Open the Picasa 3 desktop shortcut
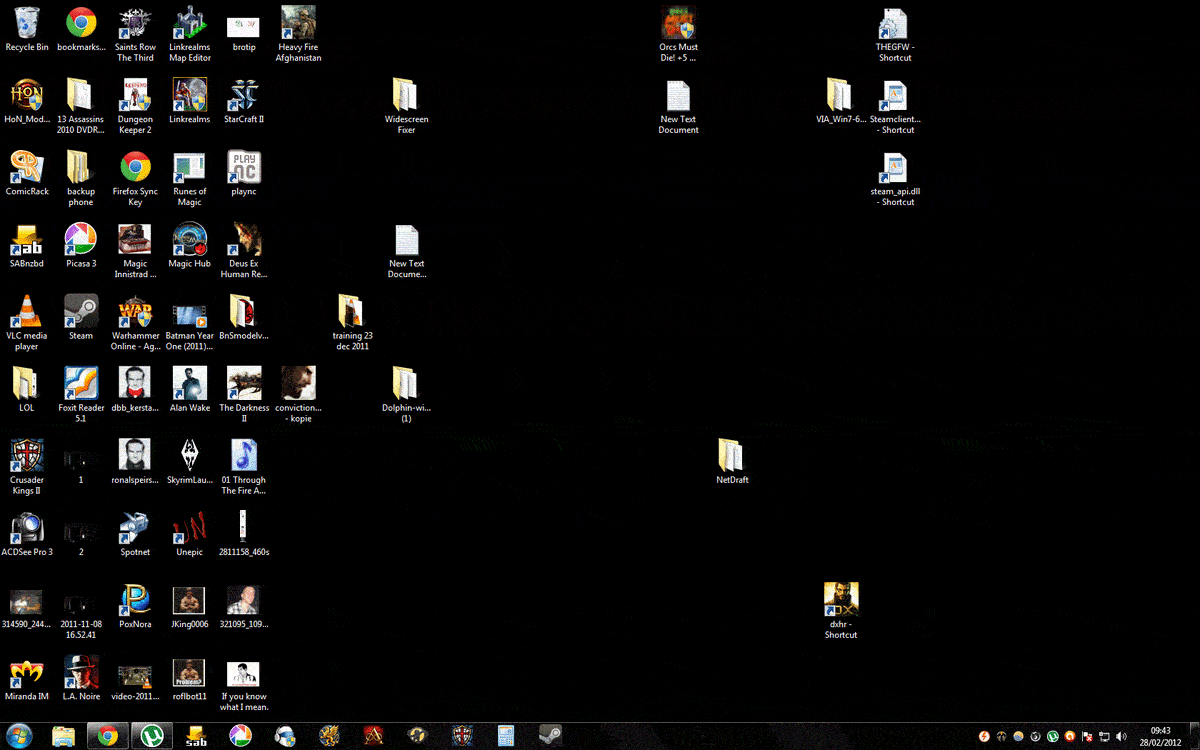The height and width of the screenshot is (750, 1200). click(81, 240)
